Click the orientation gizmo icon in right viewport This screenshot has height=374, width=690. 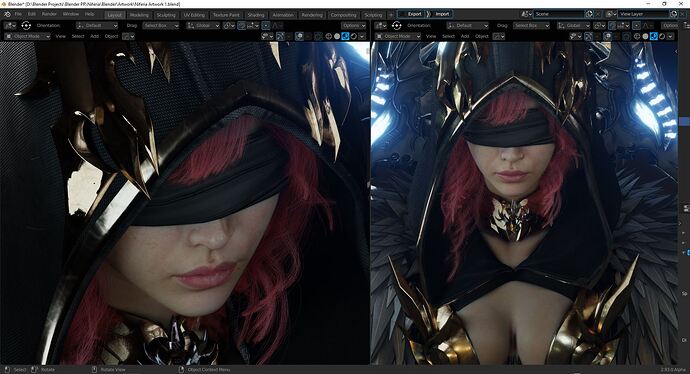(396, 26)
